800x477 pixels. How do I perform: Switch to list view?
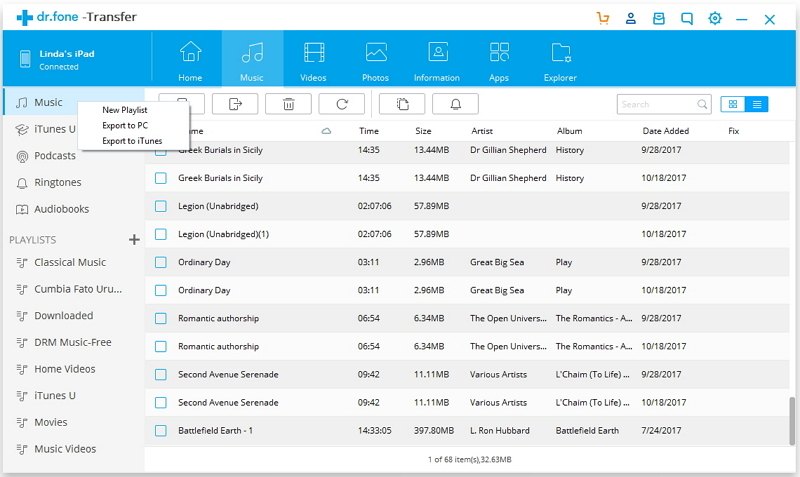pos(757,104)
